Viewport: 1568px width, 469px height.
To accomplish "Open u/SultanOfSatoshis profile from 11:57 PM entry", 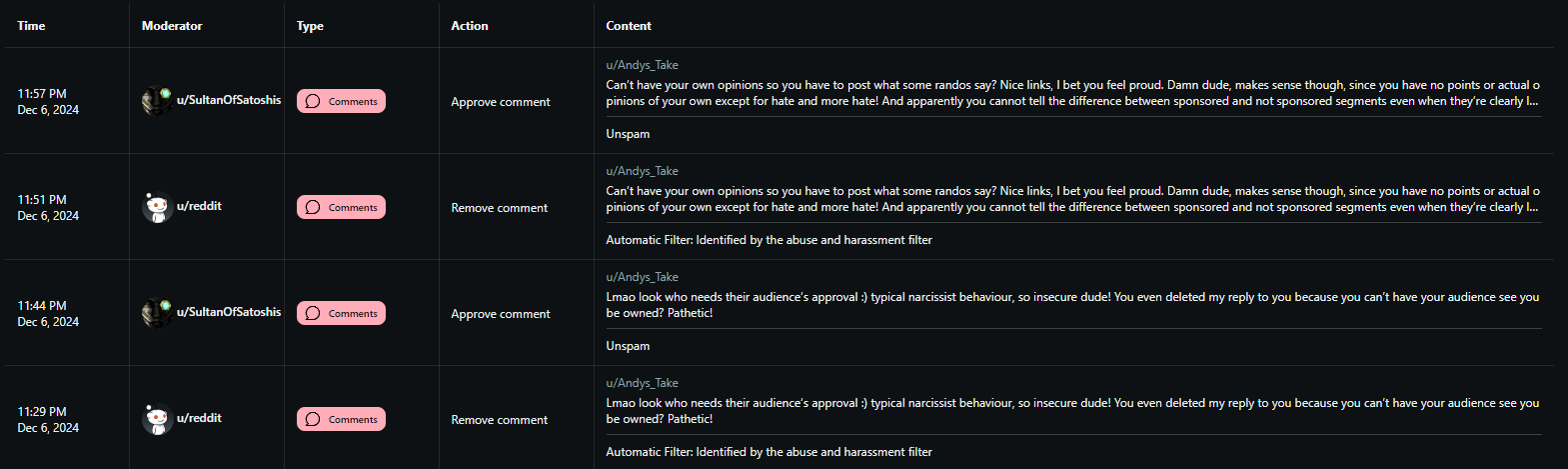I will 229,100.
